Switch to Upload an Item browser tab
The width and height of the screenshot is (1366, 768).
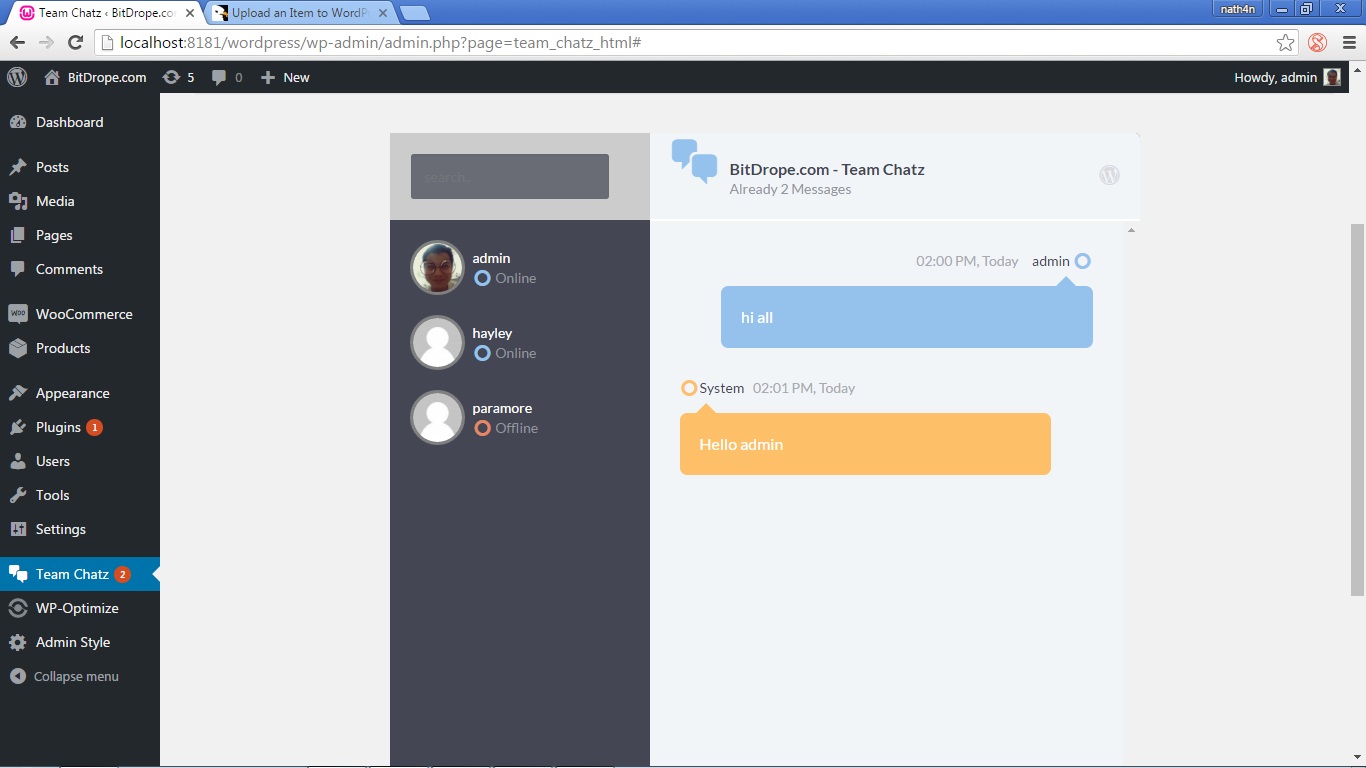tap(300, 13)
